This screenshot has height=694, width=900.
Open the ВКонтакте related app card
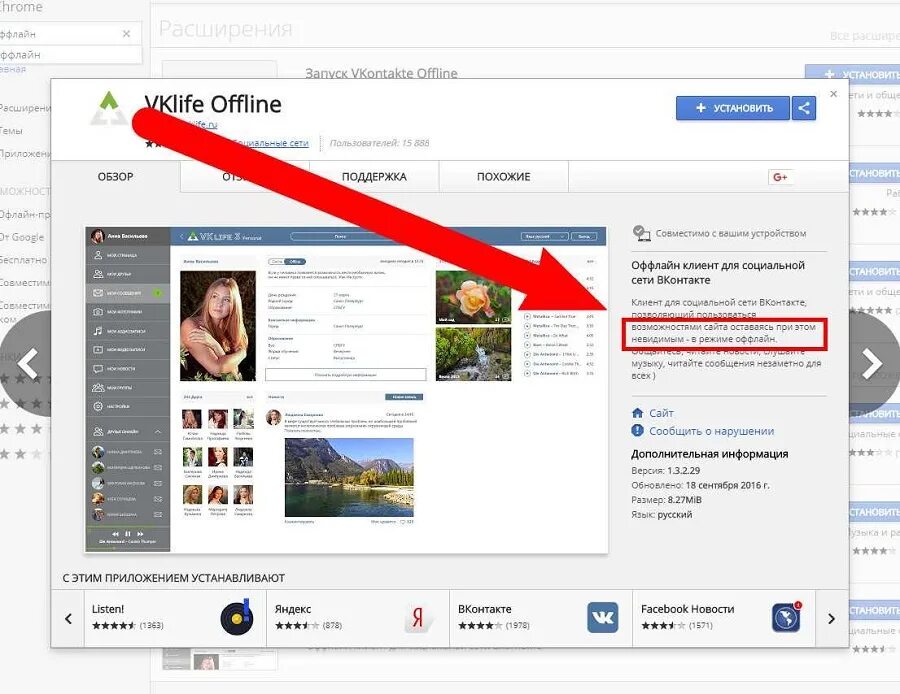(x=541, y=618)
